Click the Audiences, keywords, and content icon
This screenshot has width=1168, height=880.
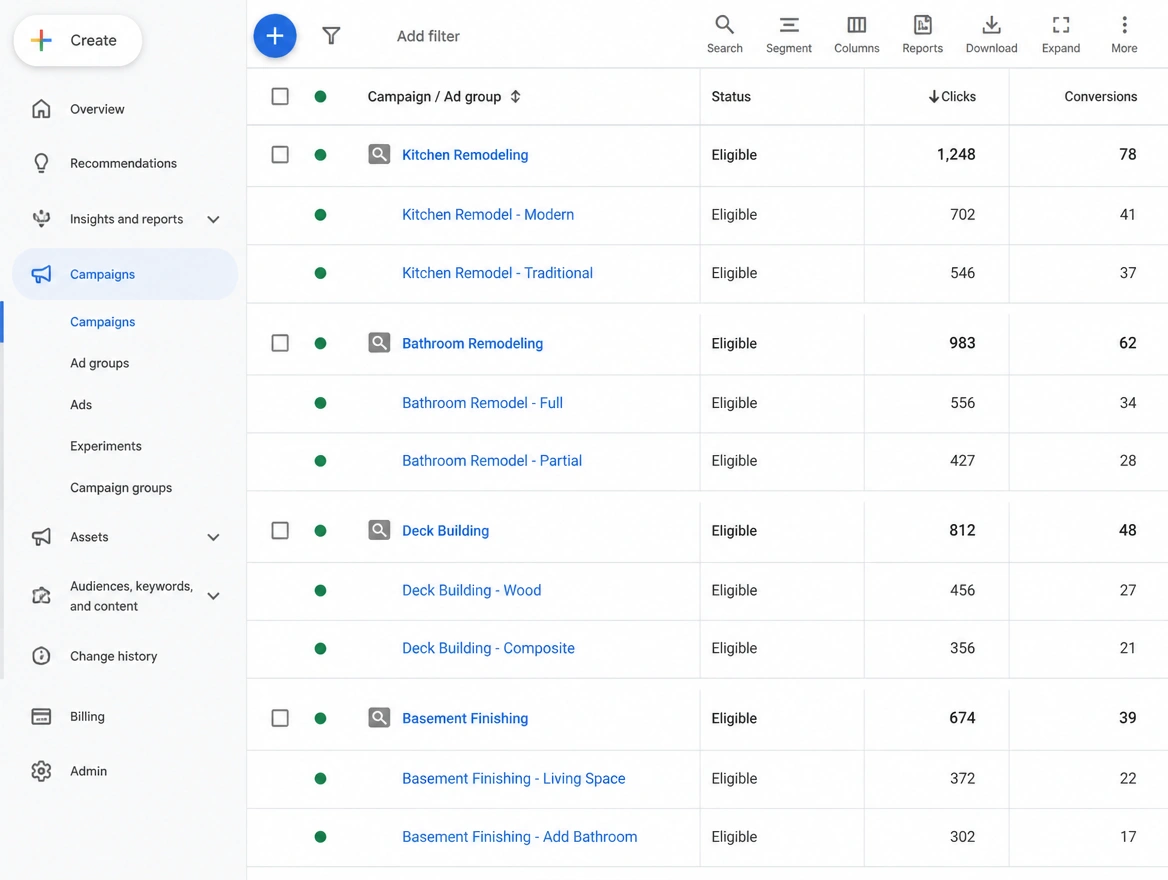(x=41, y=595)
